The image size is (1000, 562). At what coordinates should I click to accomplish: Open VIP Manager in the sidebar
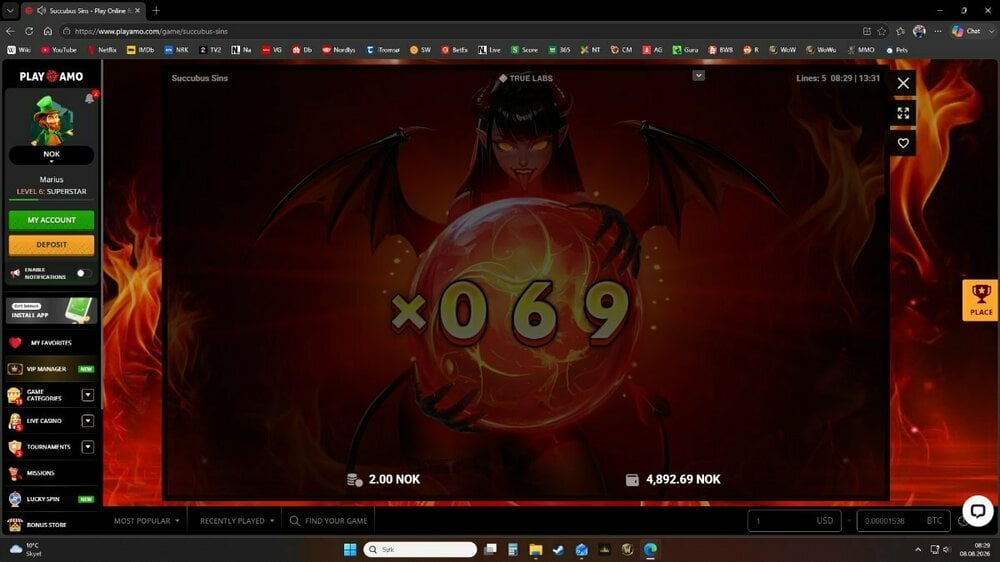click(51, 369)
